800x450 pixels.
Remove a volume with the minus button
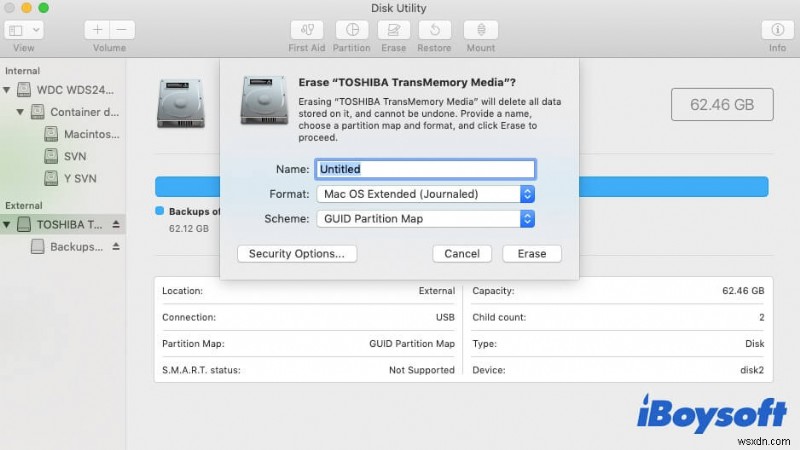coord(122,30)
